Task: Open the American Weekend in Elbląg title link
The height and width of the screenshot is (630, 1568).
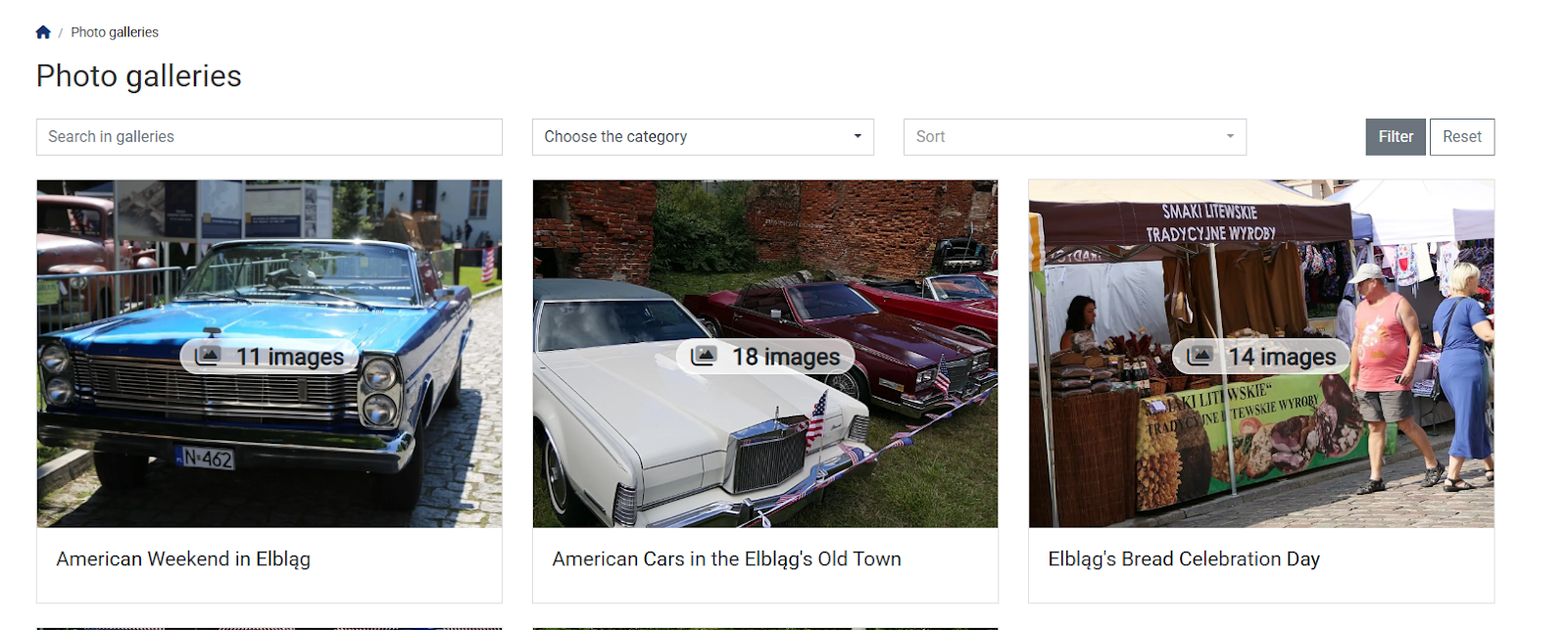Action: pos(183,559)
